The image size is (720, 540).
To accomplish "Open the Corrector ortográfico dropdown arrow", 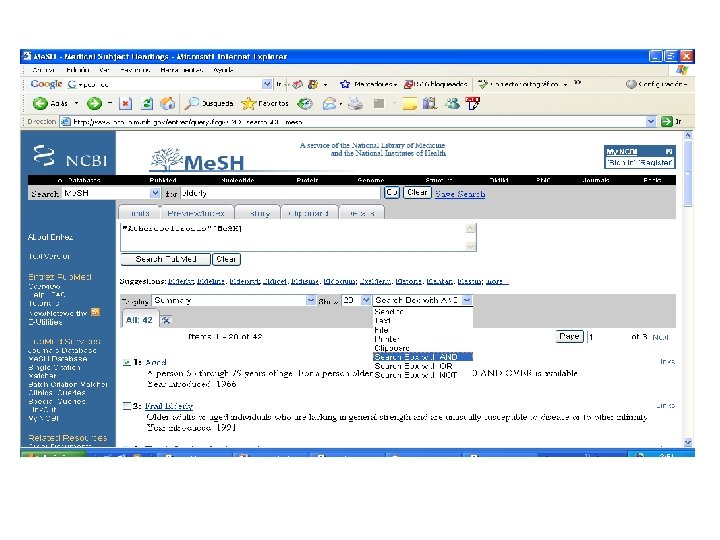I will (x=565, y=84).
